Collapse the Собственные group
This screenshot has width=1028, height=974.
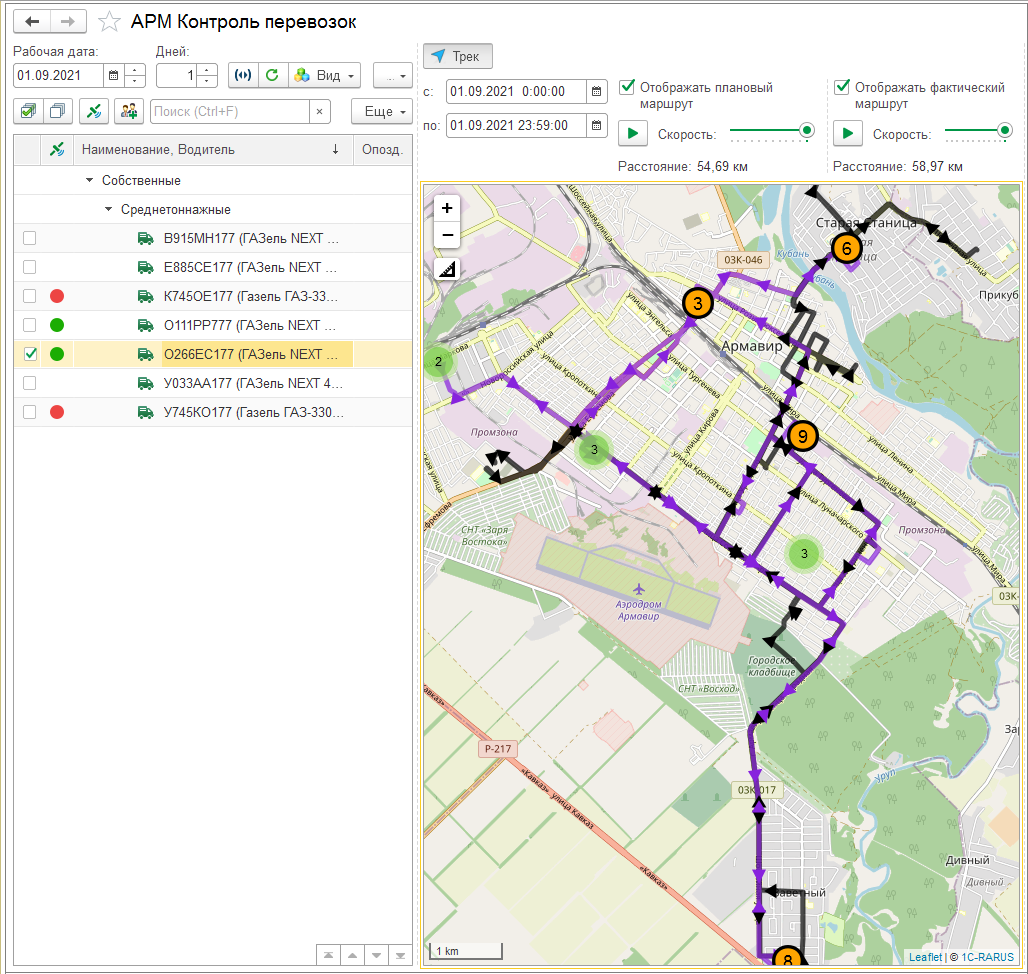pos(89,181)
